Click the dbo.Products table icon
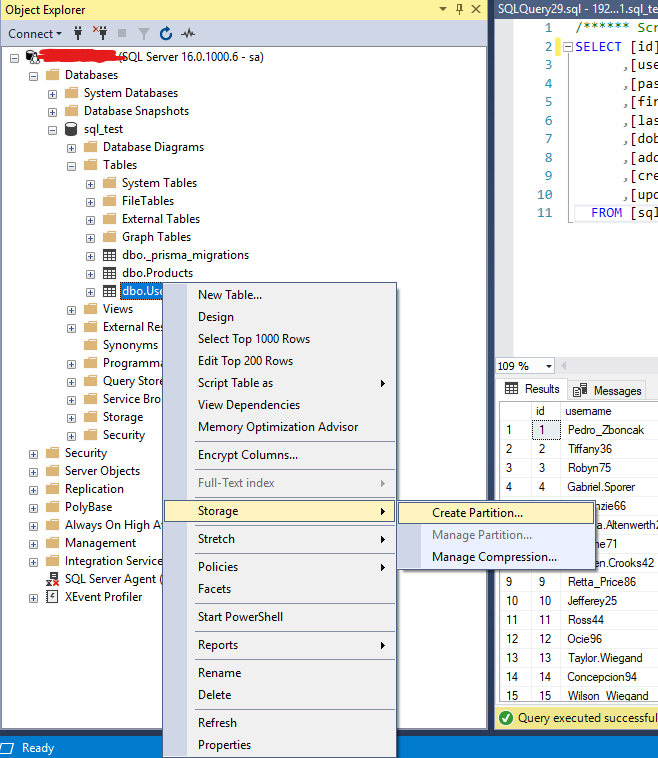Image resolution: width=658 pixels, height=758 pixels. (110, 273)
